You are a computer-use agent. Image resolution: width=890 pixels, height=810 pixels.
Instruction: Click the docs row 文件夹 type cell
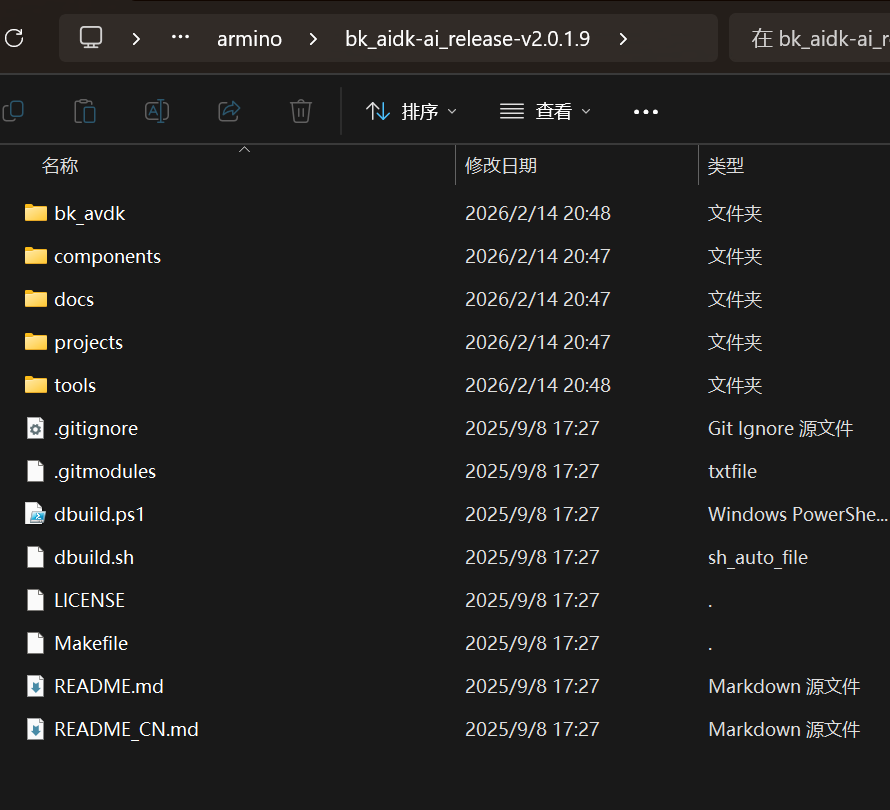734,299
